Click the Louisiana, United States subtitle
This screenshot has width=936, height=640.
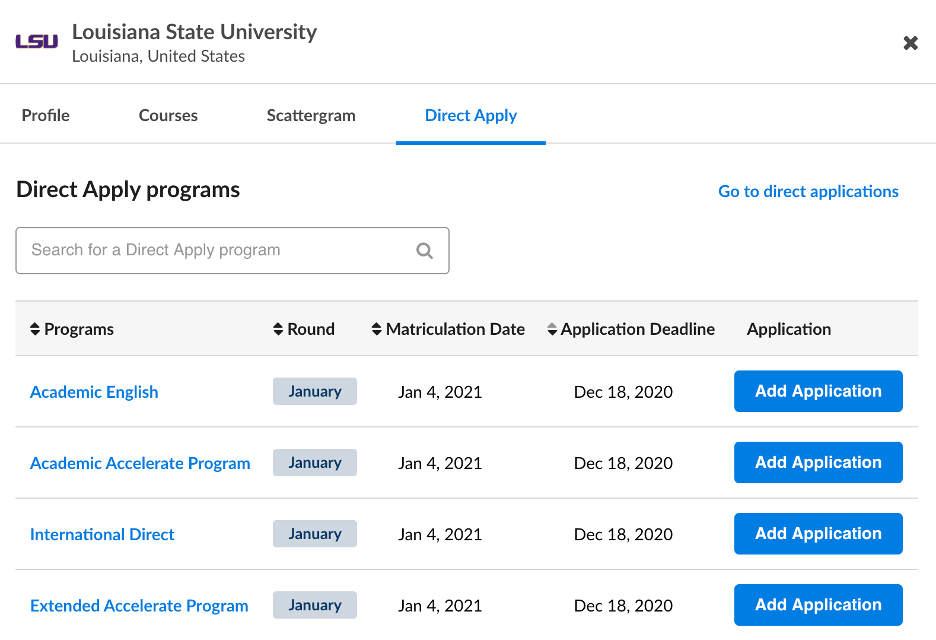(x=158, y=56)
